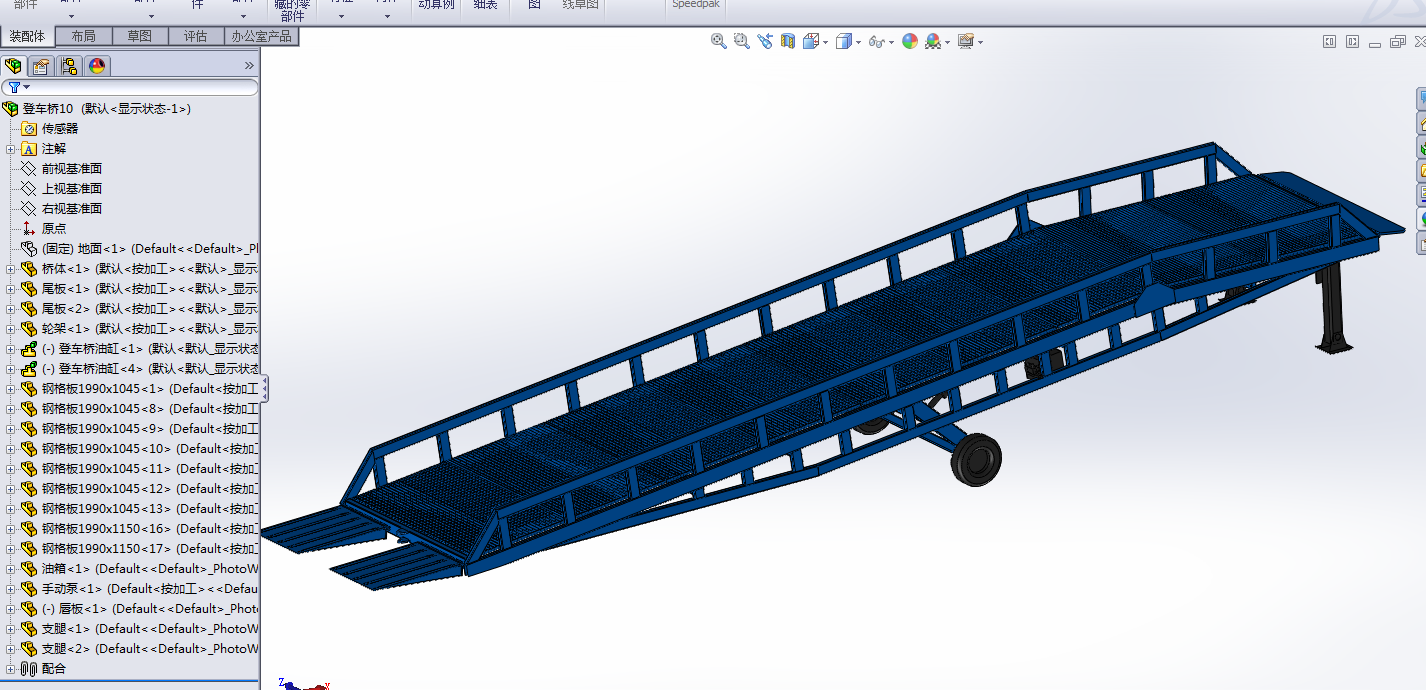Click the Hide/Show Items glasses icon
The width and height of the screenshot is (1426, 690).
(x=877, y=41)
